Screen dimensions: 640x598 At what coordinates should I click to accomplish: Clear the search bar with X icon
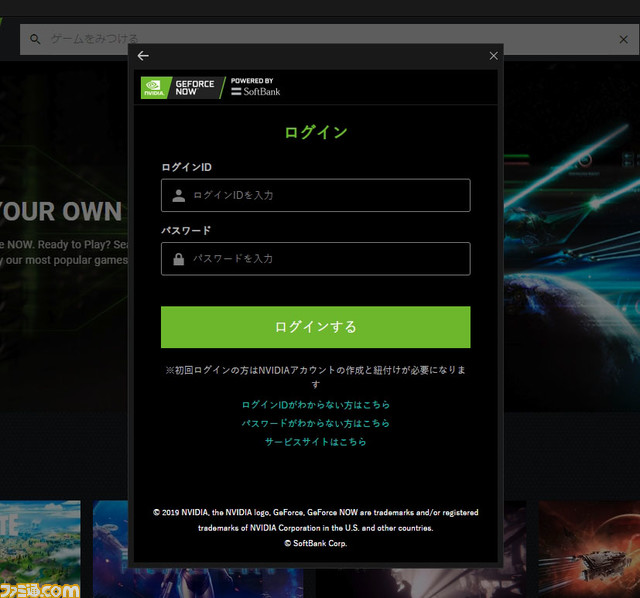(x=623, y=39)
